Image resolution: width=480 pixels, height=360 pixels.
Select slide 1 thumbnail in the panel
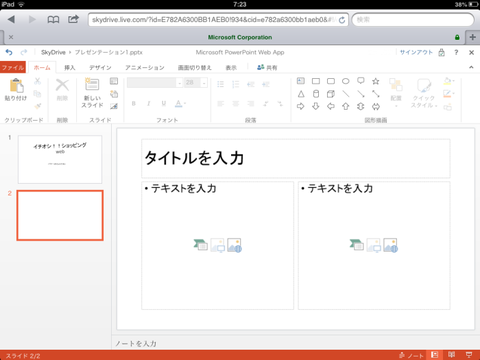[60, 159]
